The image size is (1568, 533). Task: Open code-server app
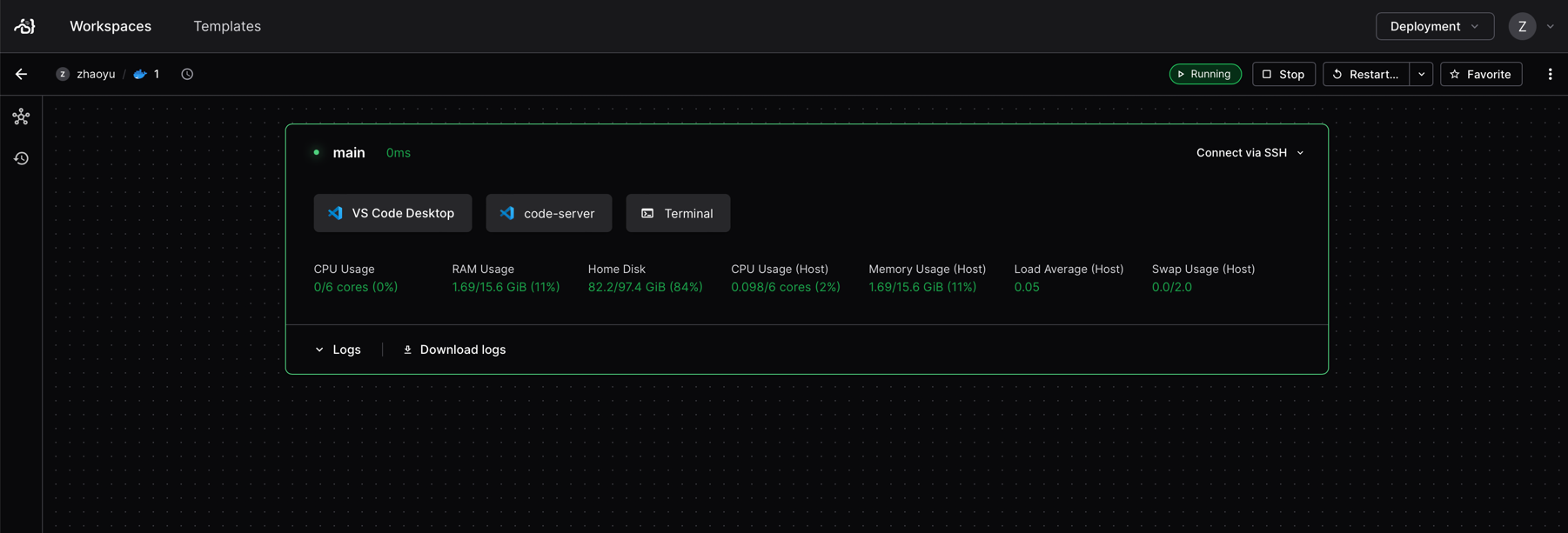[548, 213]
